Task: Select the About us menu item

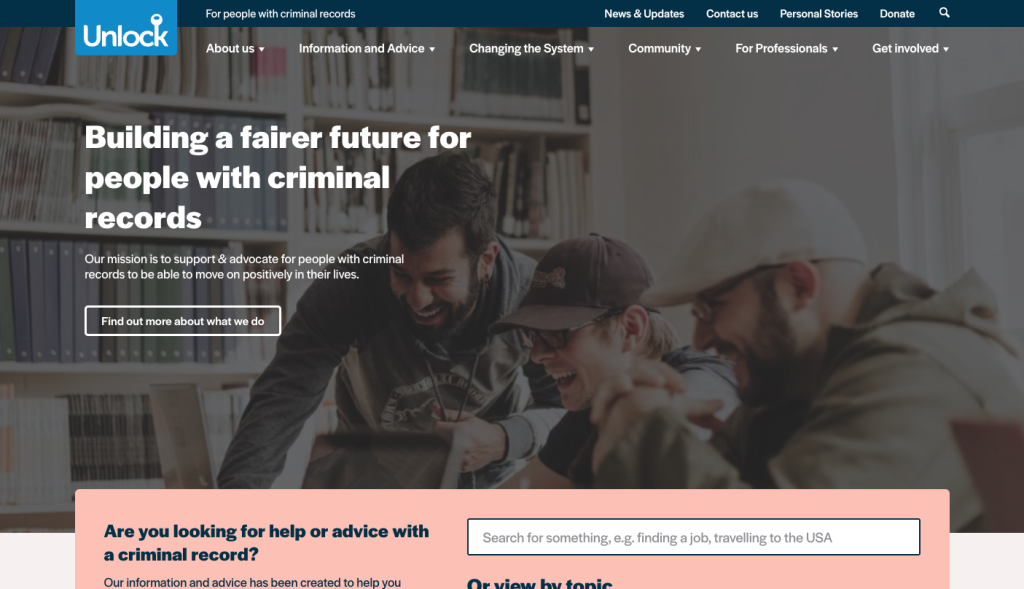Action: [230, 48]
